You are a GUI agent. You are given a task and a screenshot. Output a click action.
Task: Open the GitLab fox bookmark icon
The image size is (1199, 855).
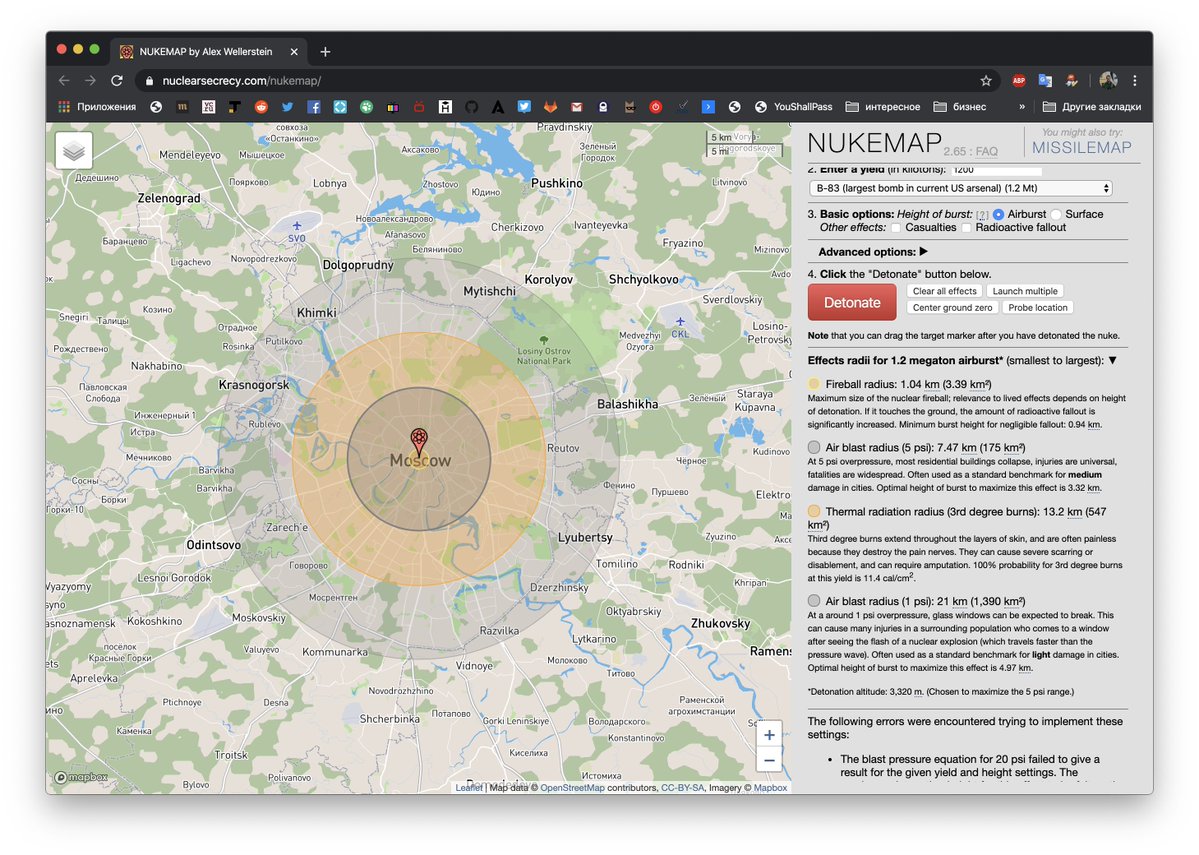(x=551, y=106)
